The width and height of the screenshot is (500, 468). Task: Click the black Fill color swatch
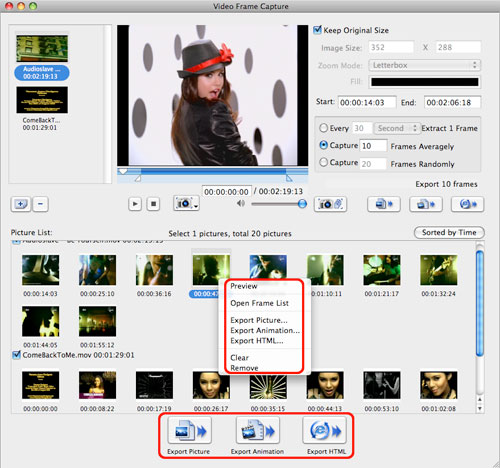tap(425, 82)
